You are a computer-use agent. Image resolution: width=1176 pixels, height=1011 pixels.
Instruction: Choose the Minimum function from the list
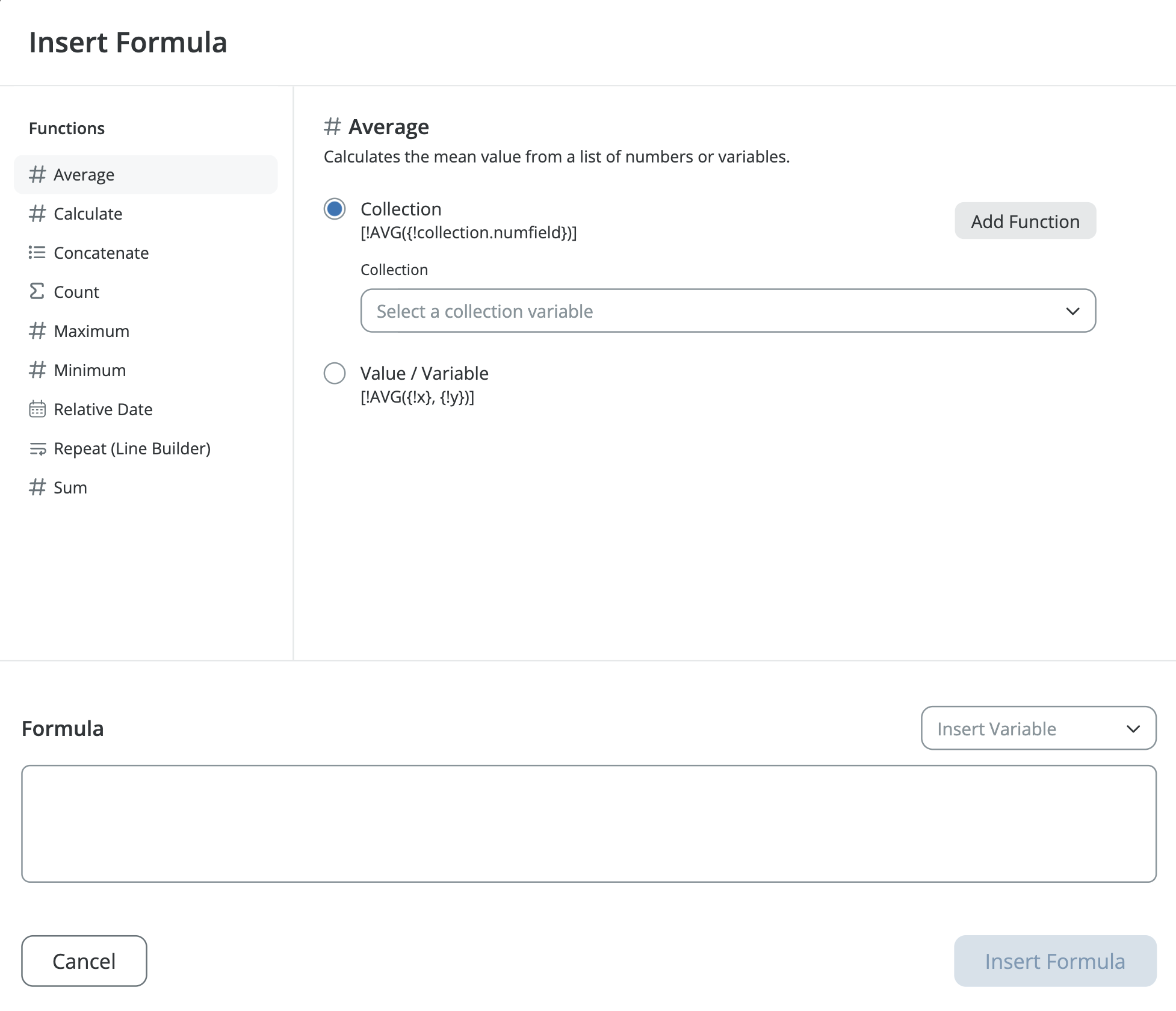[x=90, y=370]
